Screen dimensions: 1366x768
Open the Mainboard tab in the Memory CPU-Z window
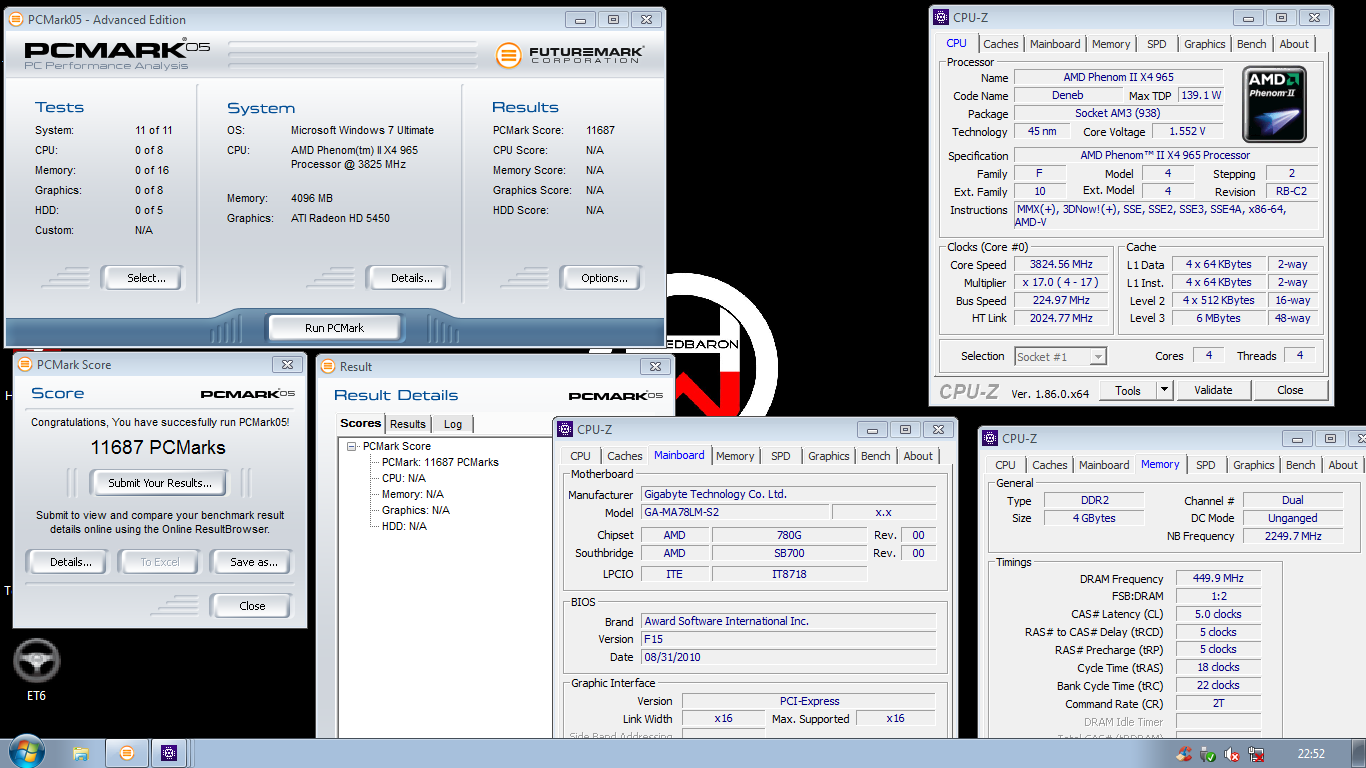click(x=1104, y=465)
